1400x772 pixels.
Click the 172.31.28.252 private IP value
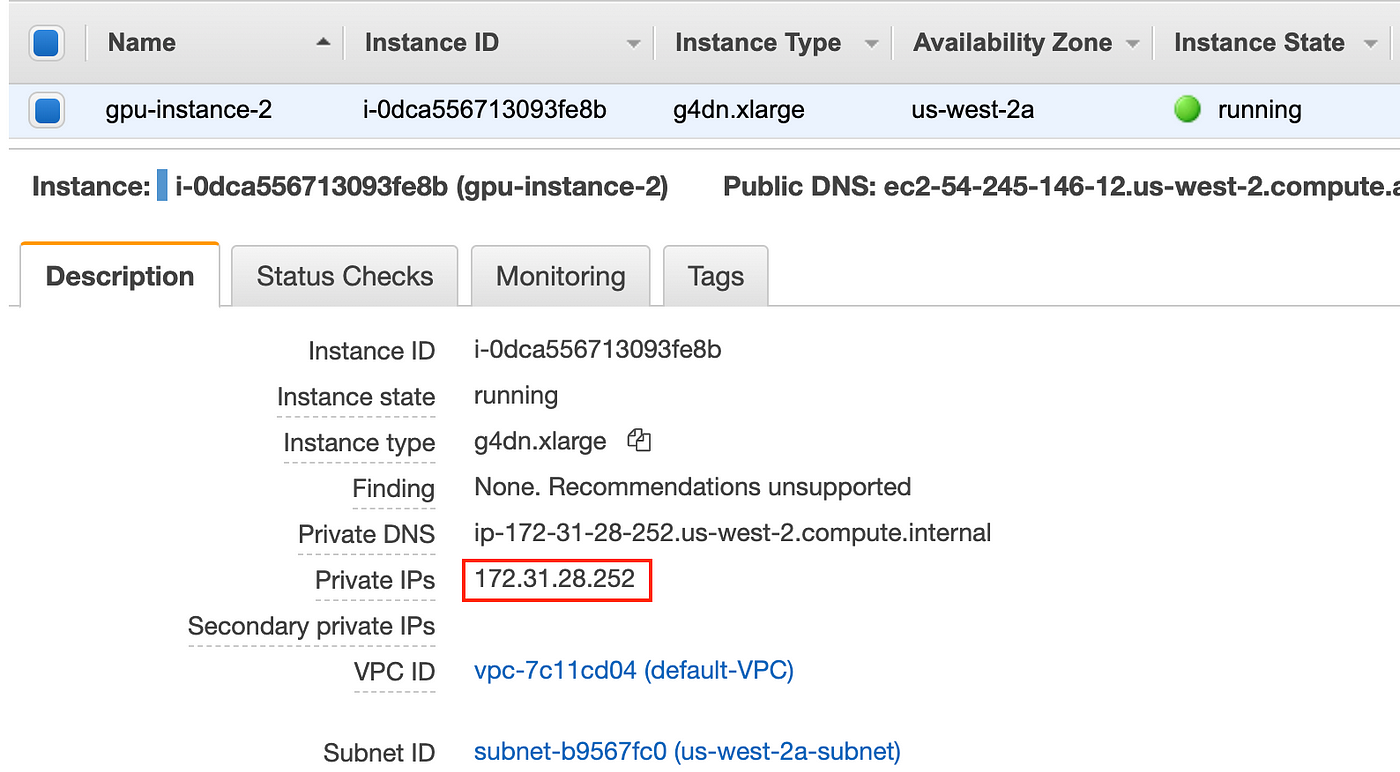[x=555, y=579]
